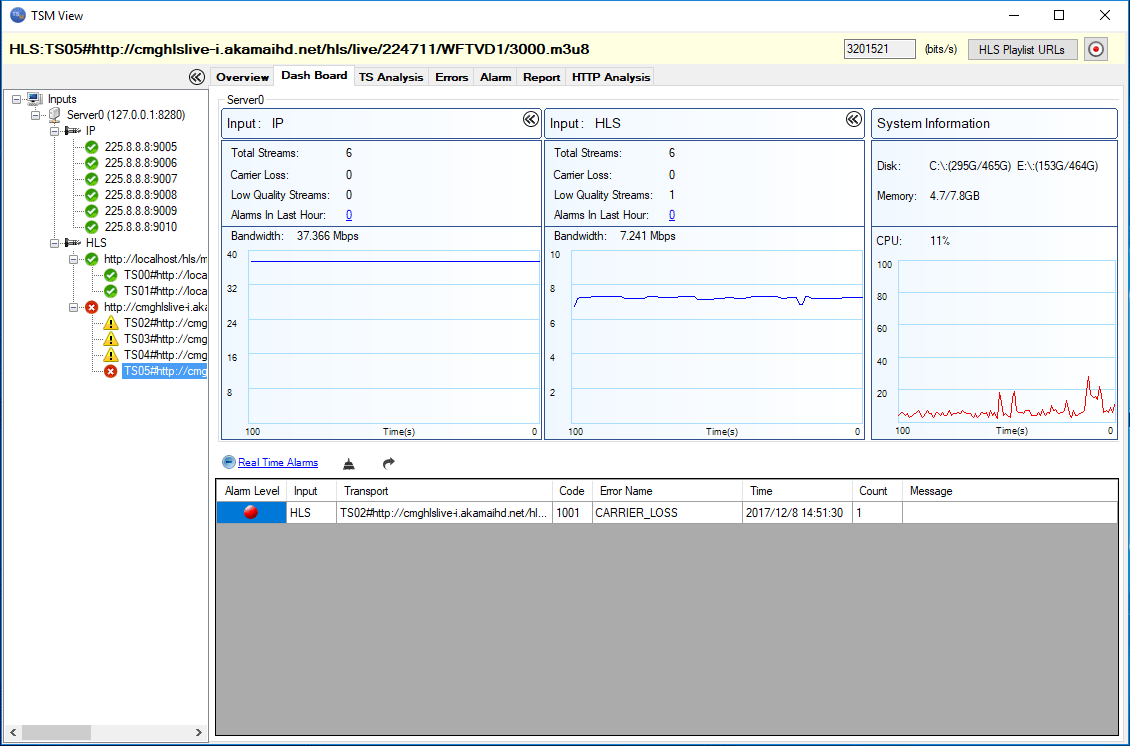Click the horizontal scrollbar below the tree panel

(55, 732)
